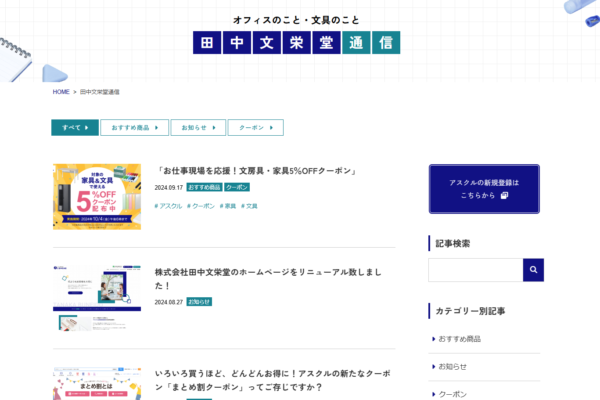This screenshot has height=400, width=600.
Task: Click the 2024.09.17 article date
Action: pos(169,188)
